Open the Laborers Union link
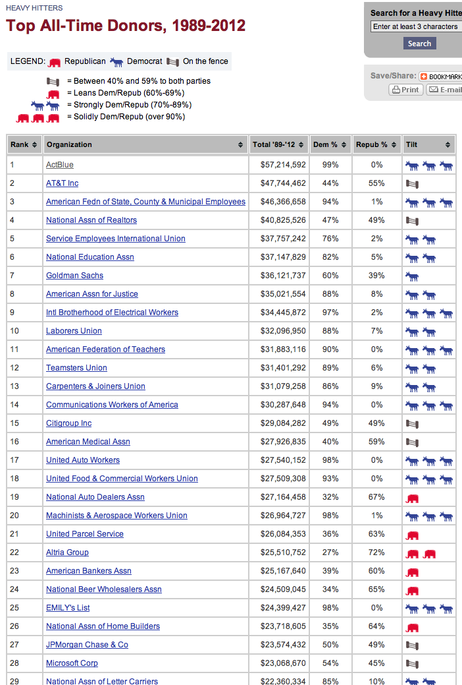Image resolution: width=462 pixels, height=685 pixels. click(x=74, y=331)
